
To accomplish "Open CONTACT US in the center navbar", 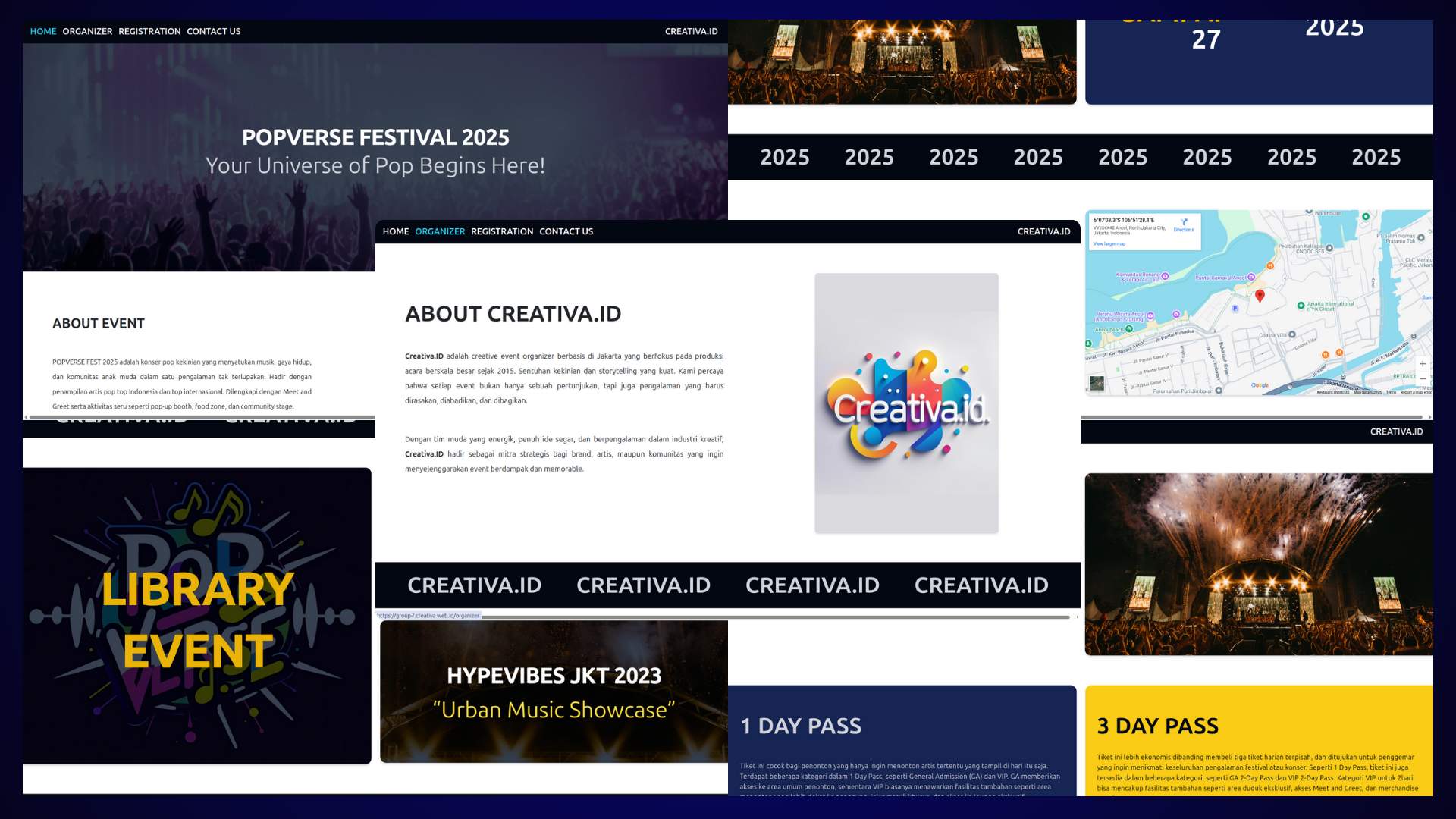I will 566,231.
